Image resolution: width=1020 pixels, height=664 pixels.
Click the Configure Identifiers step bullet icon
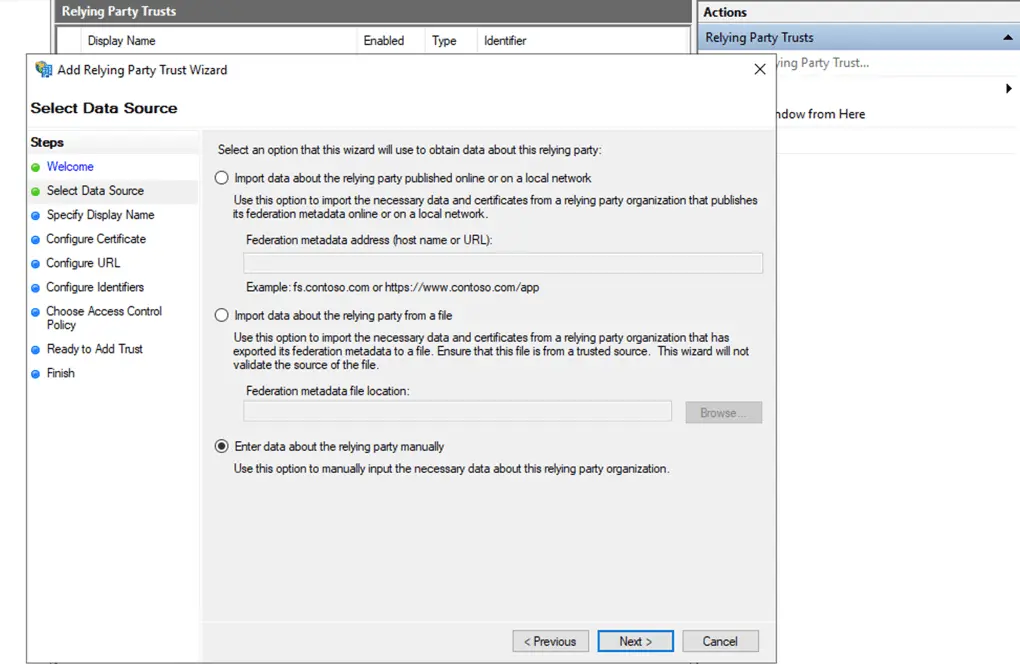[x=36, y=288]
